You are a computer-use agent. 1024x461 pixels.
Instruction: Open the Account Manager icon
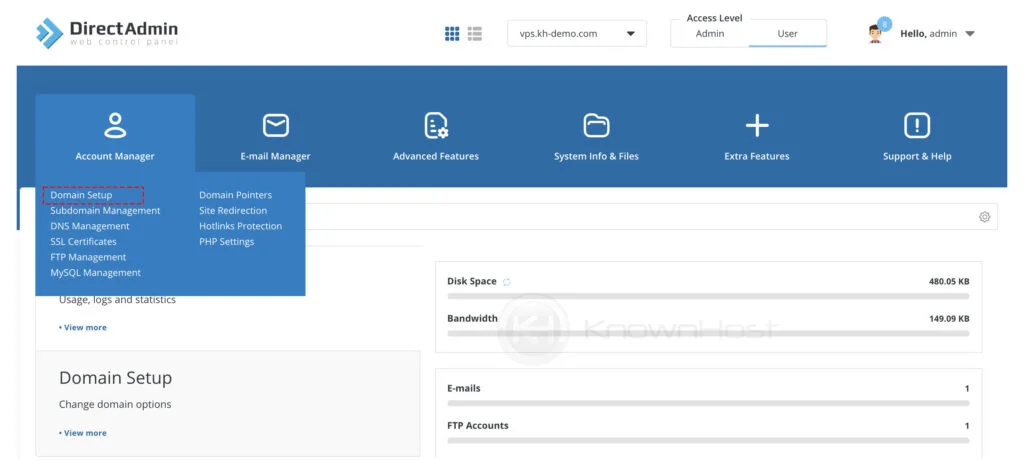115,125
